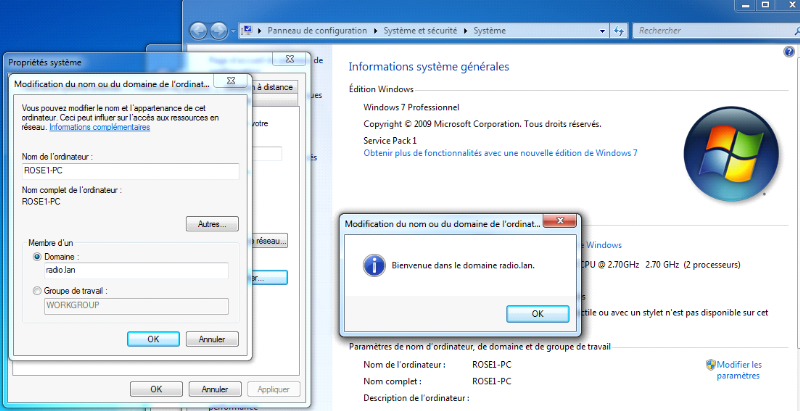This screenshot has width=800, height=411.
Task: Click the Windows 7 Professionnel text
Action: coord(411,108)
